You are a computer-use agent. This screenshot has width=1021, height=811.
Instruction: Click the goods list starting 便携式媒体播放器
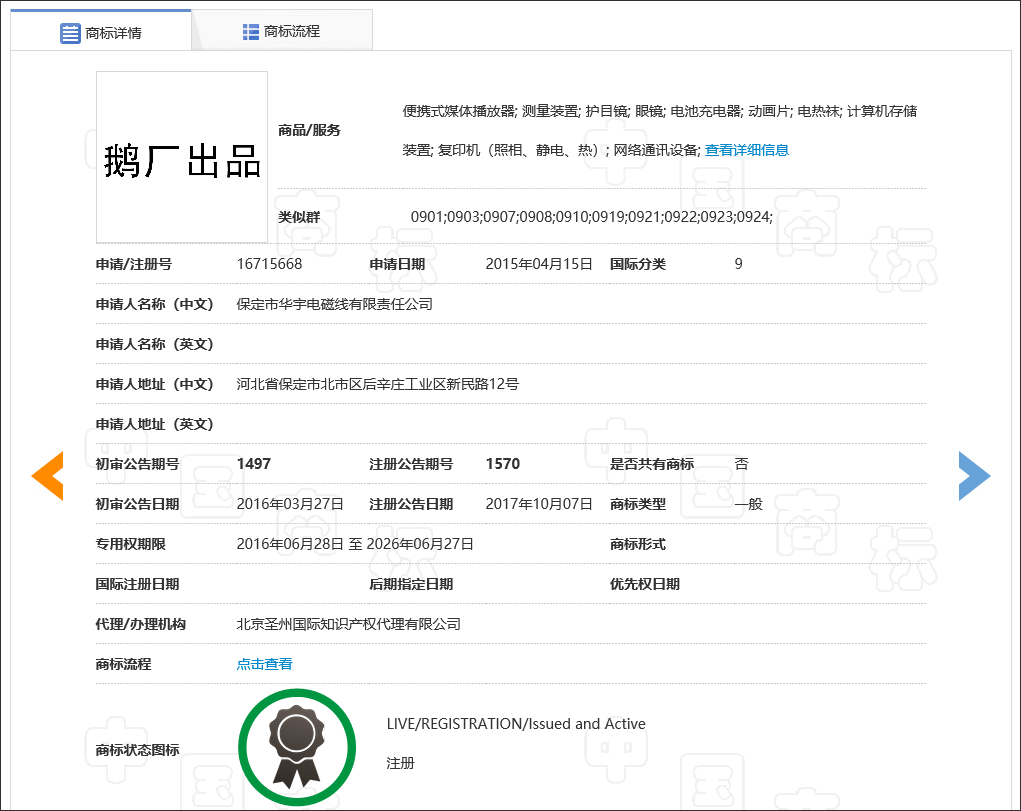pyautogui.click(x=660, y=130)
